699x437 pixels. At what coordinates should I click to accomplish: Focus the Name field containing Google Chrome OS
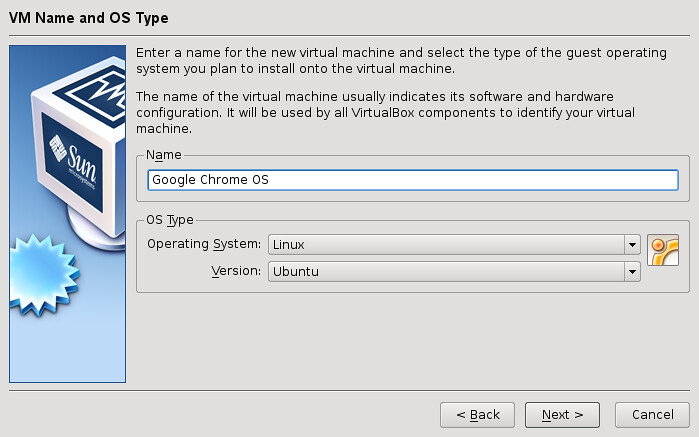[x=413, y=180]
